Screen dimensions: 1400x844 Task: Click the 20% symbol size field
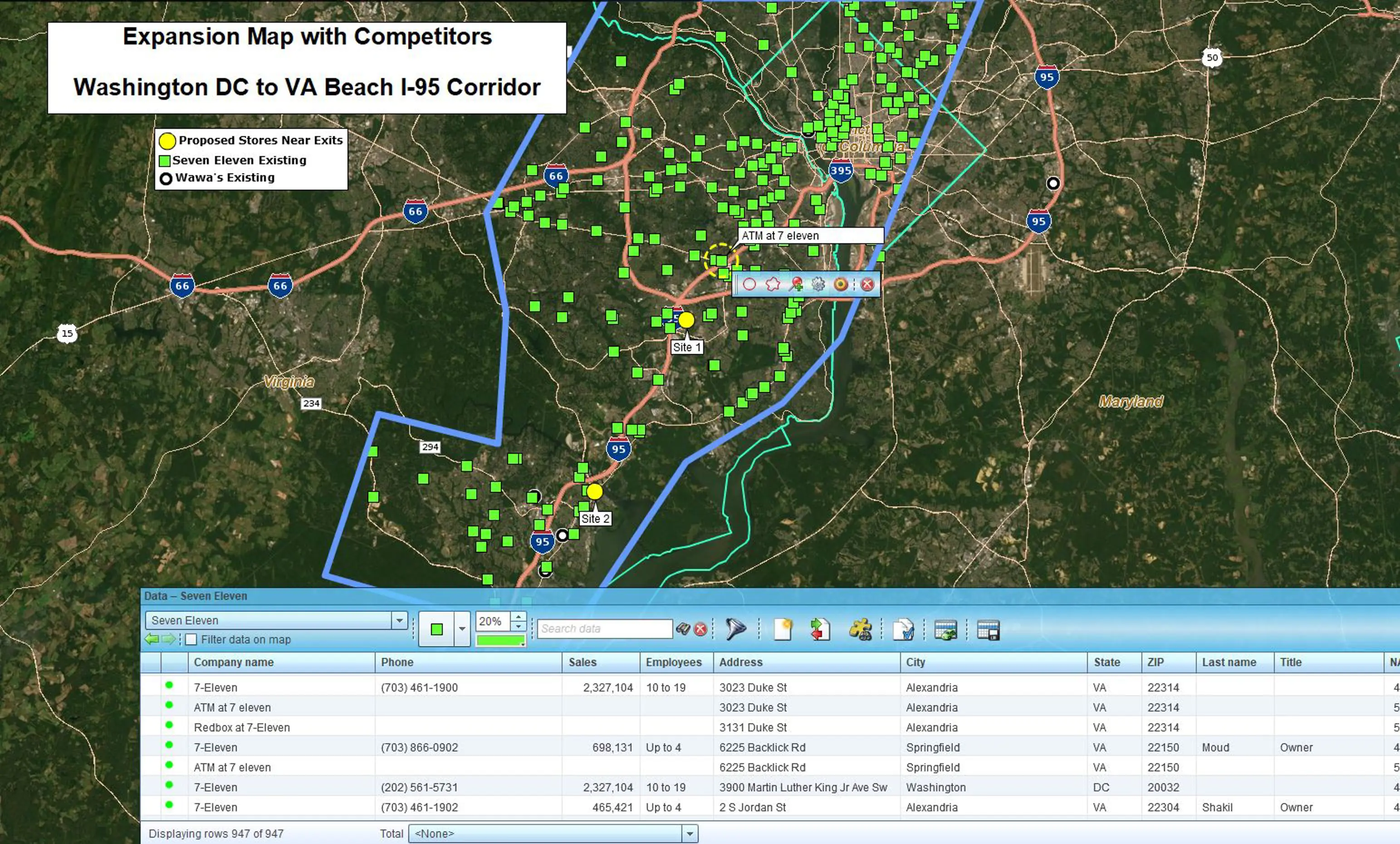click(x=493, y=621)
